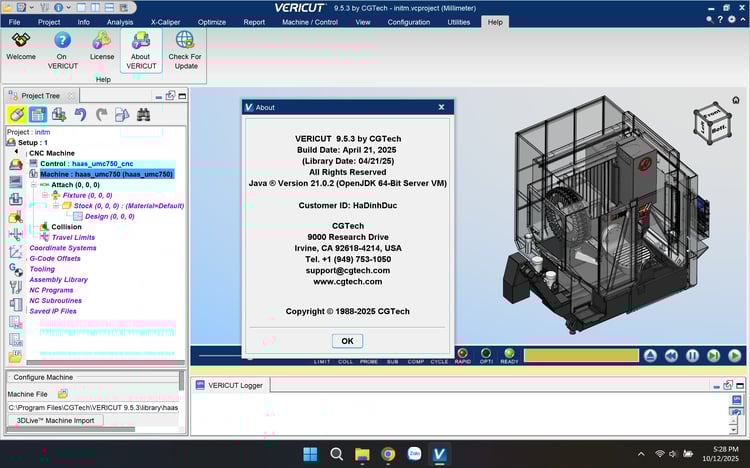The width and height of the screenshot is (750, 468).
Task: Click the OPTI status light
Action: click(486, 353)
